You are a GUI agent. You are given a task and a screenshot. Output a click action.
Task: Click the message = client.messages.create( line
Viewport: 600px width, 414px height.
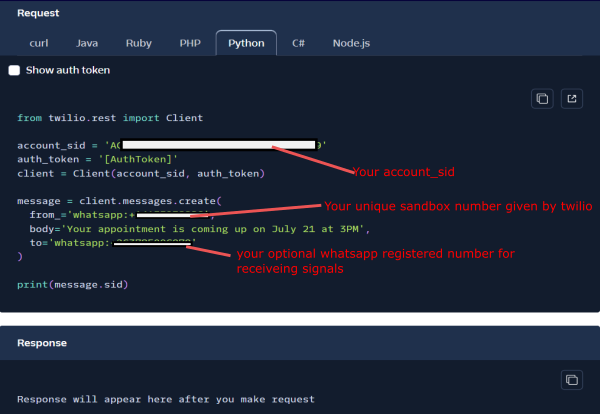[119, 201]
